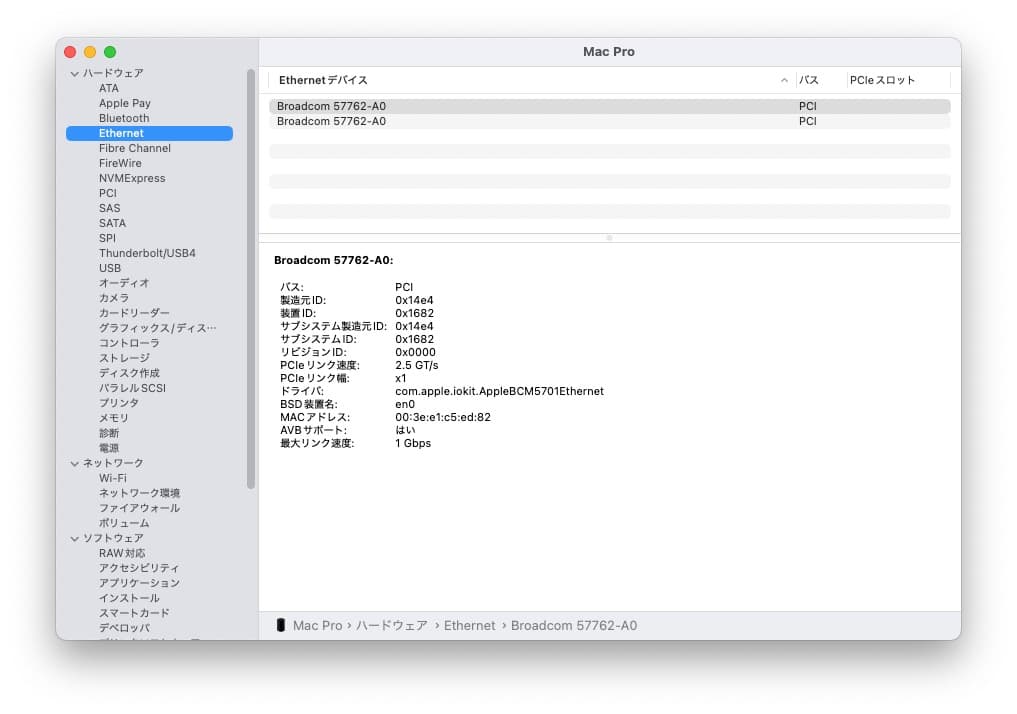Sort devices by the バス column

coord(809,79)
